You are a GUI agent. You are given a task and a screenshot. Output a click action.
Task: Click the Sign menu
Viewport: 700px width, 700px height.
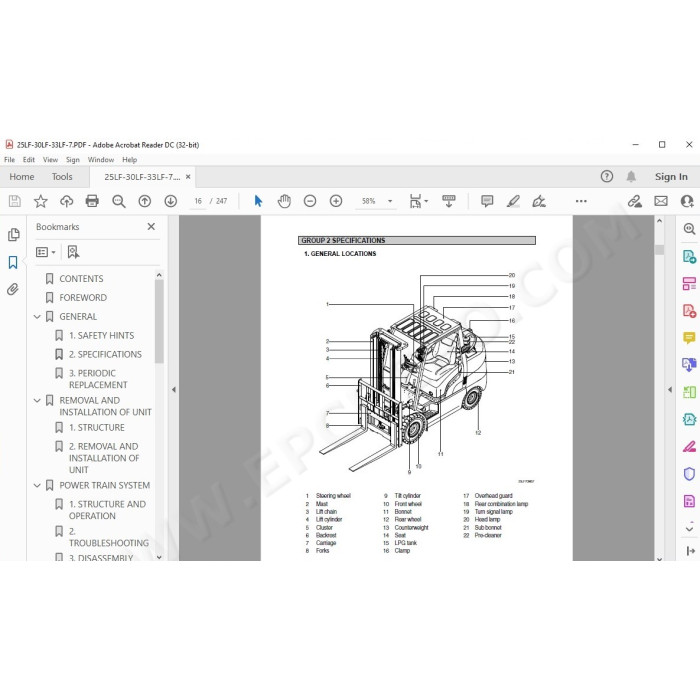click(x=72, y=160)
